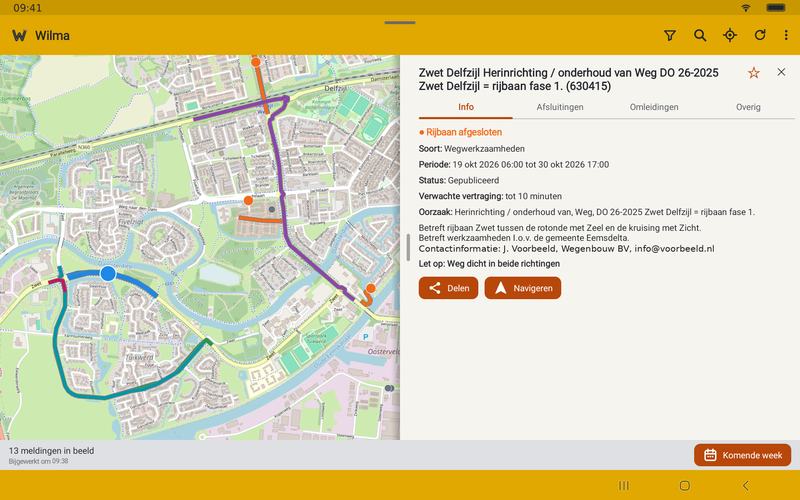Open the Afsluitingen tab

point(560,107)
